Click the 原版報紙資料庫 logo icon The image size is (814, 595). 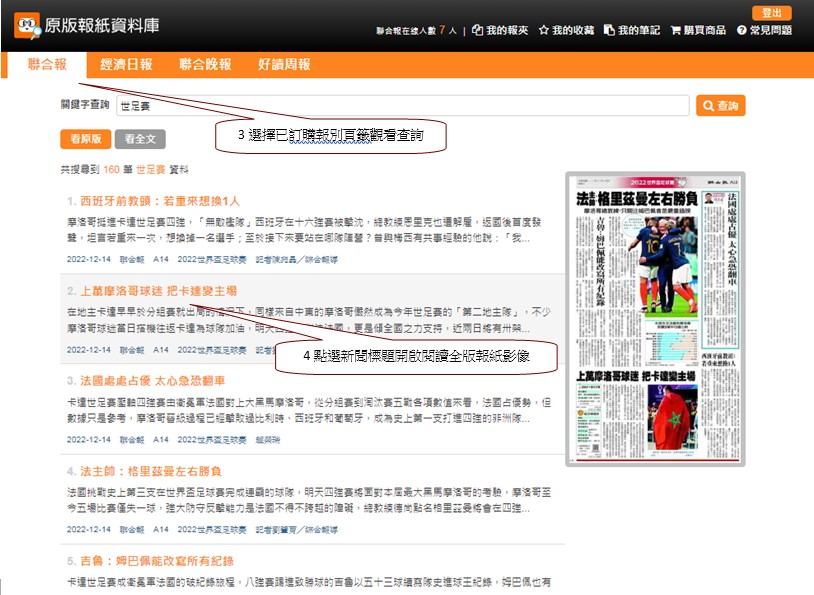tap(28, 25)
